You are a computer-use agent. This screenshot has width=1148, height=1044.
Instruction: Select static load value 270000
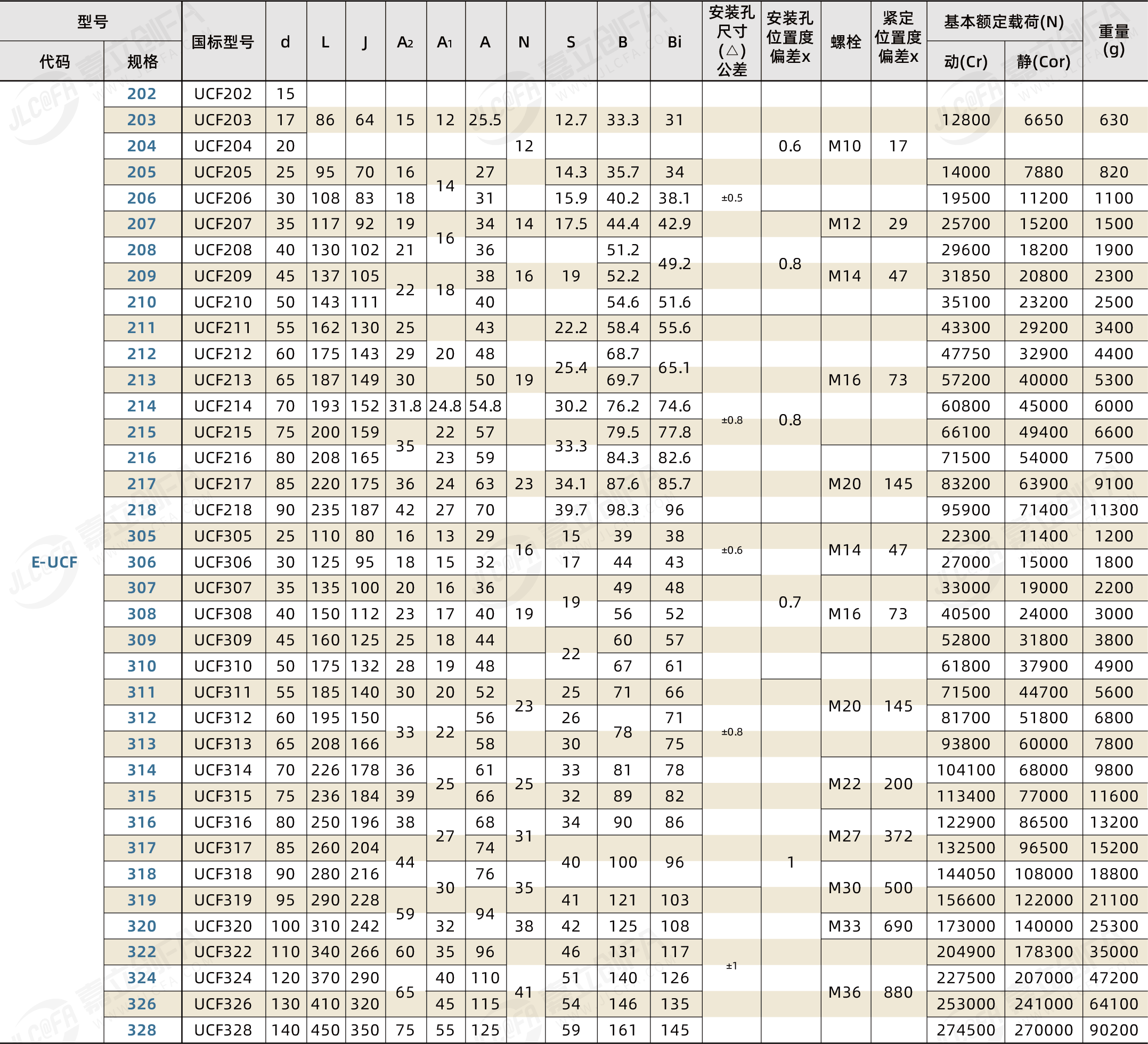click(1043, 1030)
